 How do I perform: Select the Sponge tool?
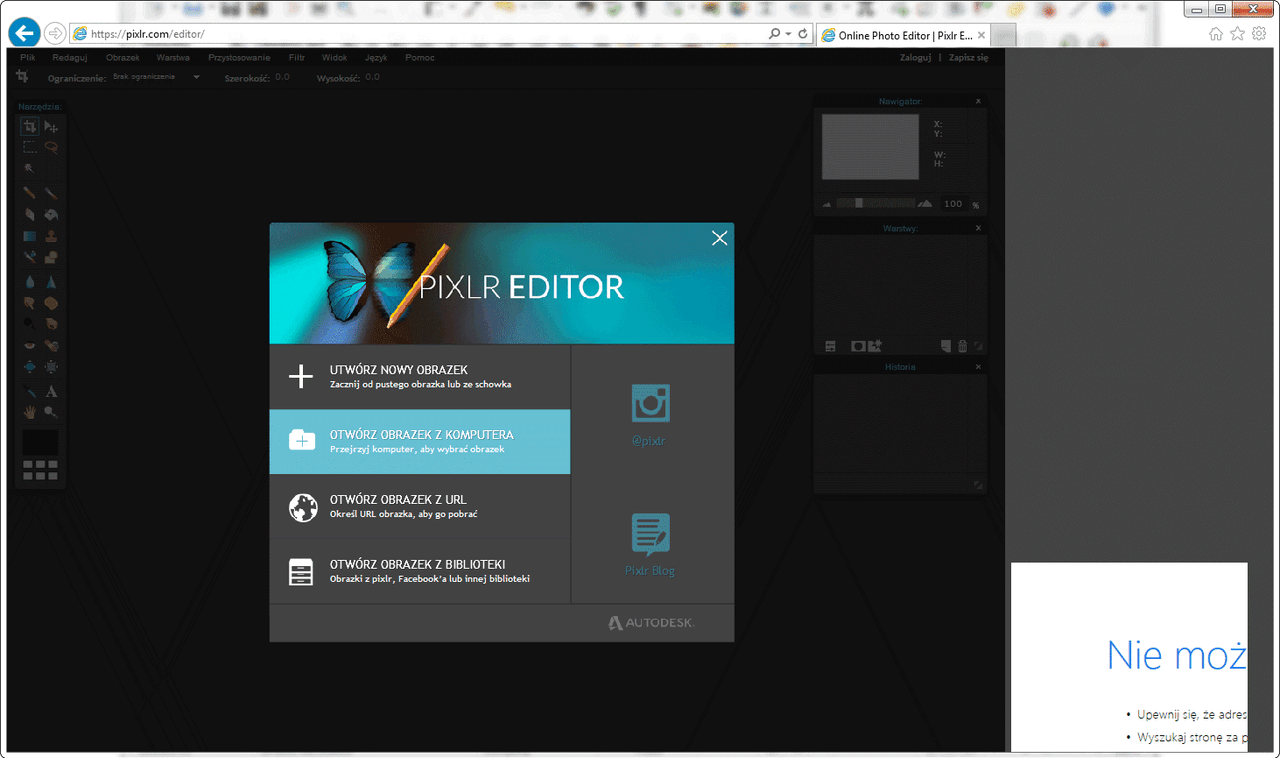click(x=51, y=303)
